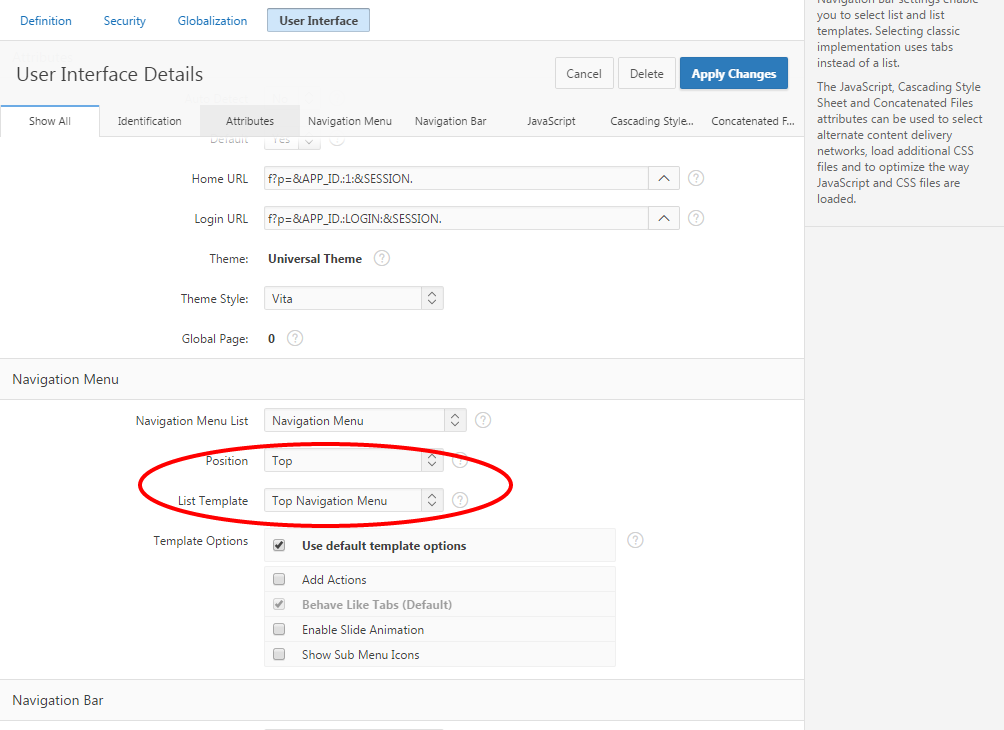Toggle Use default template options checkbox
1004x730 pixels.
[280, 546]
